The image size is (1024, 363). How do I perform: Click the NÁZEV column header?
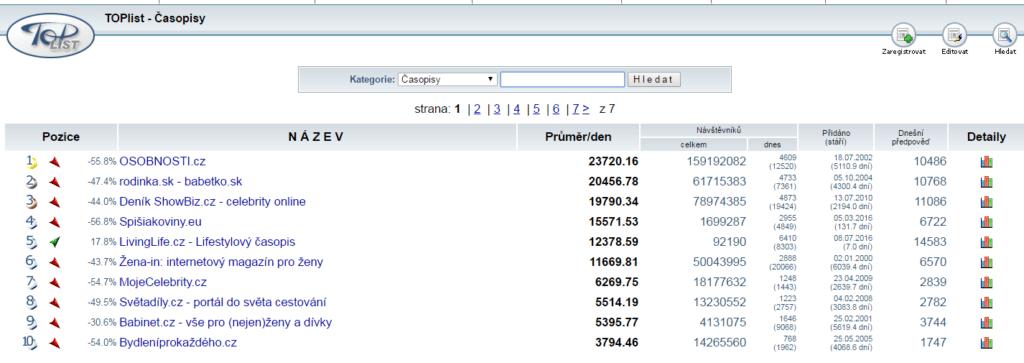317,137
